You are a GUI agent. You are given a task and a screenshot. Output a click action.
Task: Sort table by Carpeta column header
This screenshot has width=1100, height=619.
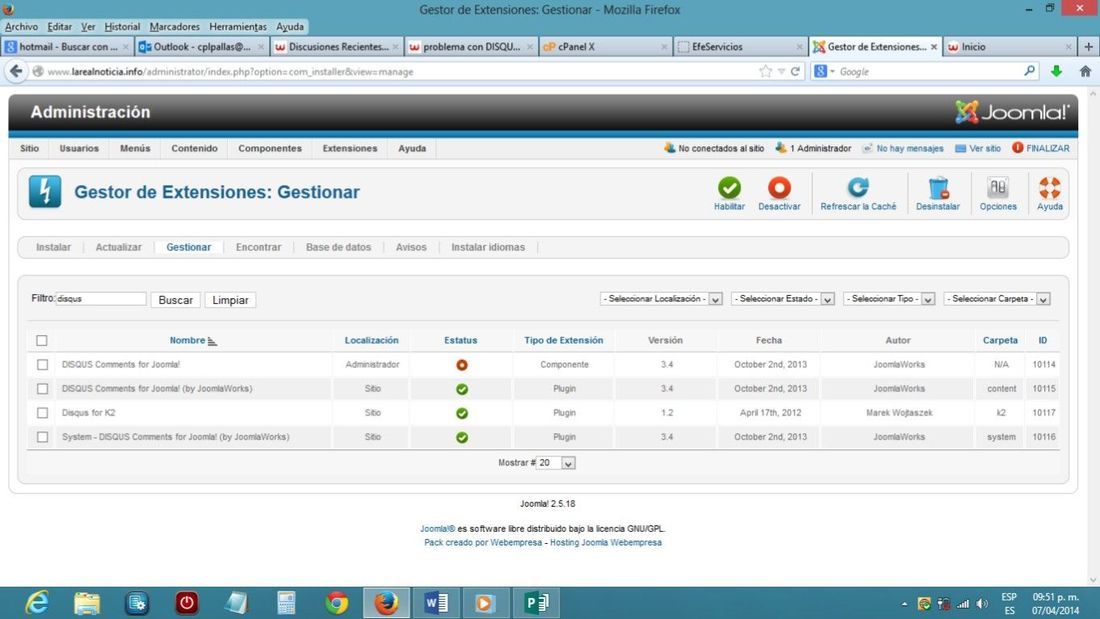[1000, 340]
